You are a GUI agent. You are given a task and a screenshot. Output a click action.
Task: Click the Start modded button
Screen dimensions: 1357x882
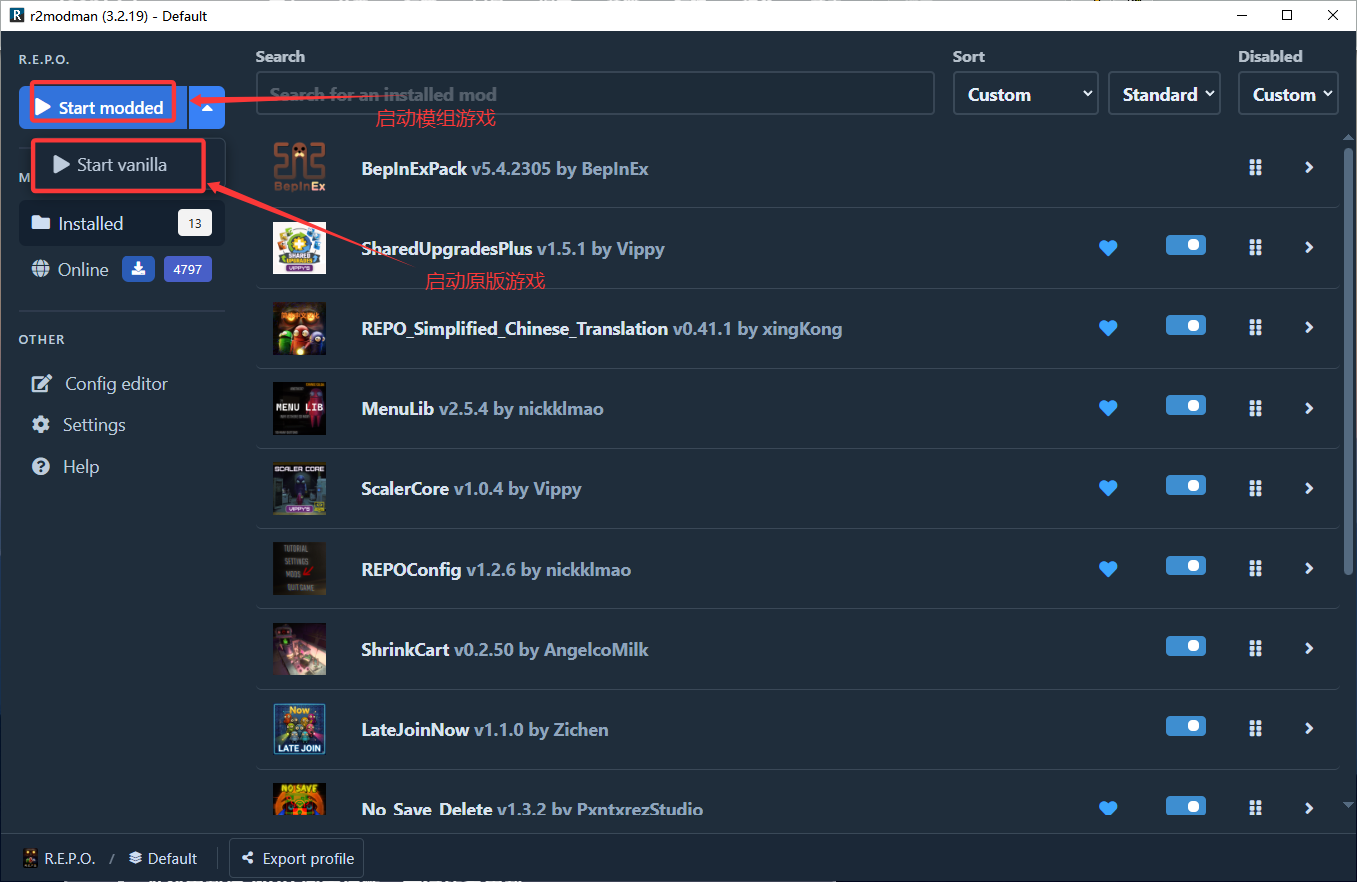103,107
